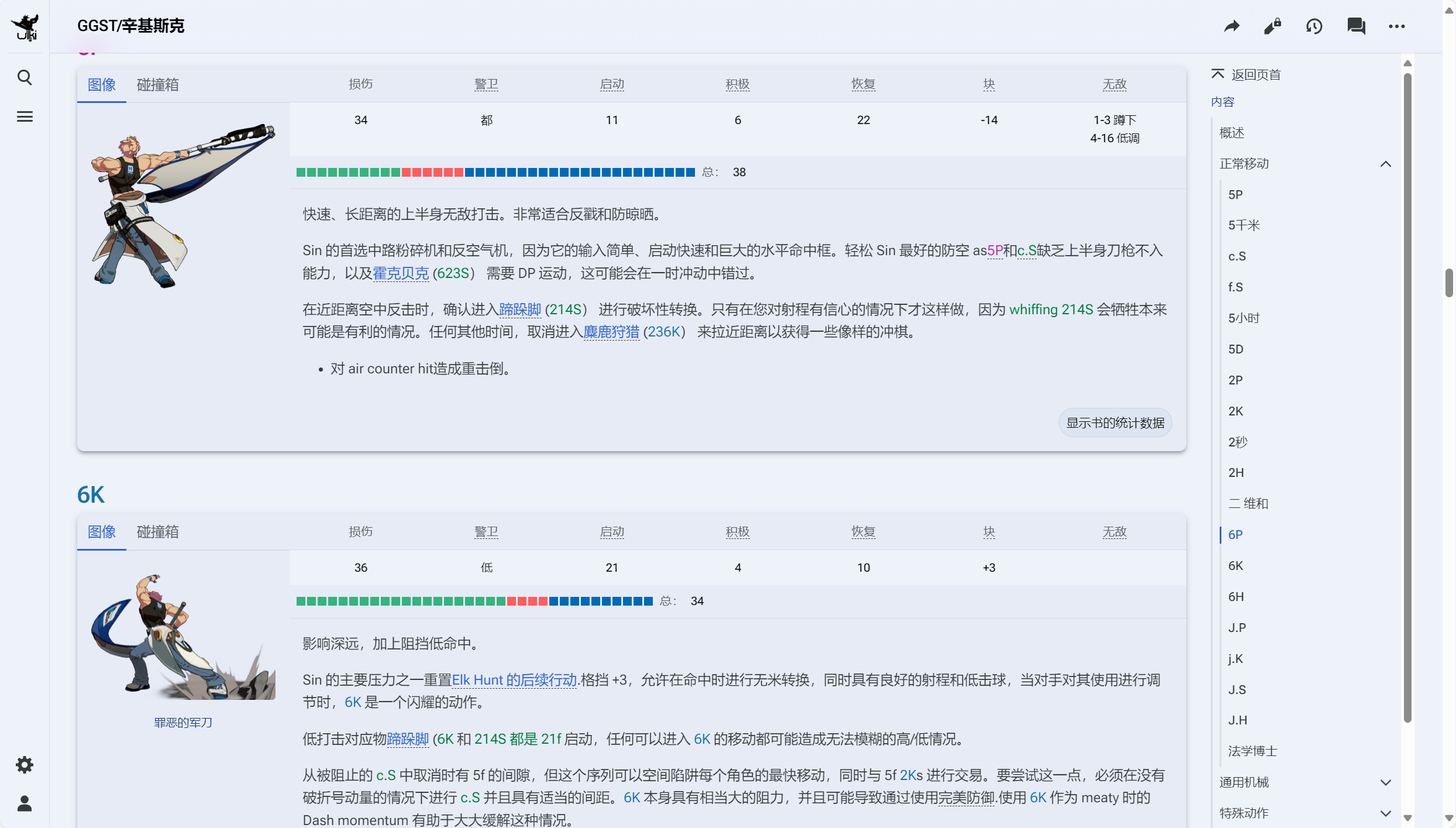
Task: Open the 完美防御 link
Action: (x=966, y=798)
